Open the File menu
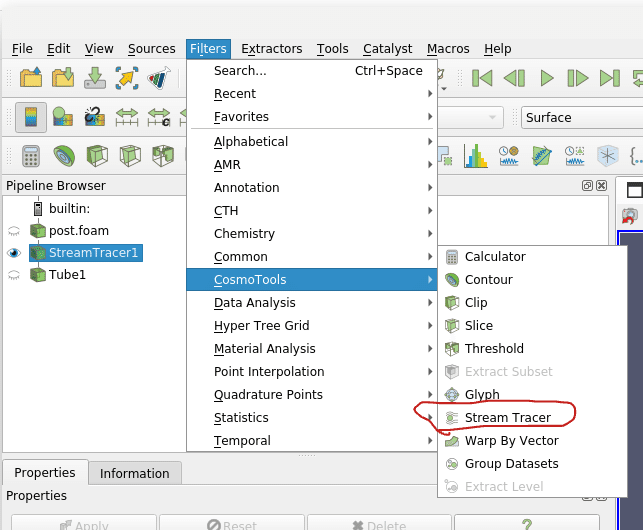Screen dimensions: 643x530 tap(22, 49)
